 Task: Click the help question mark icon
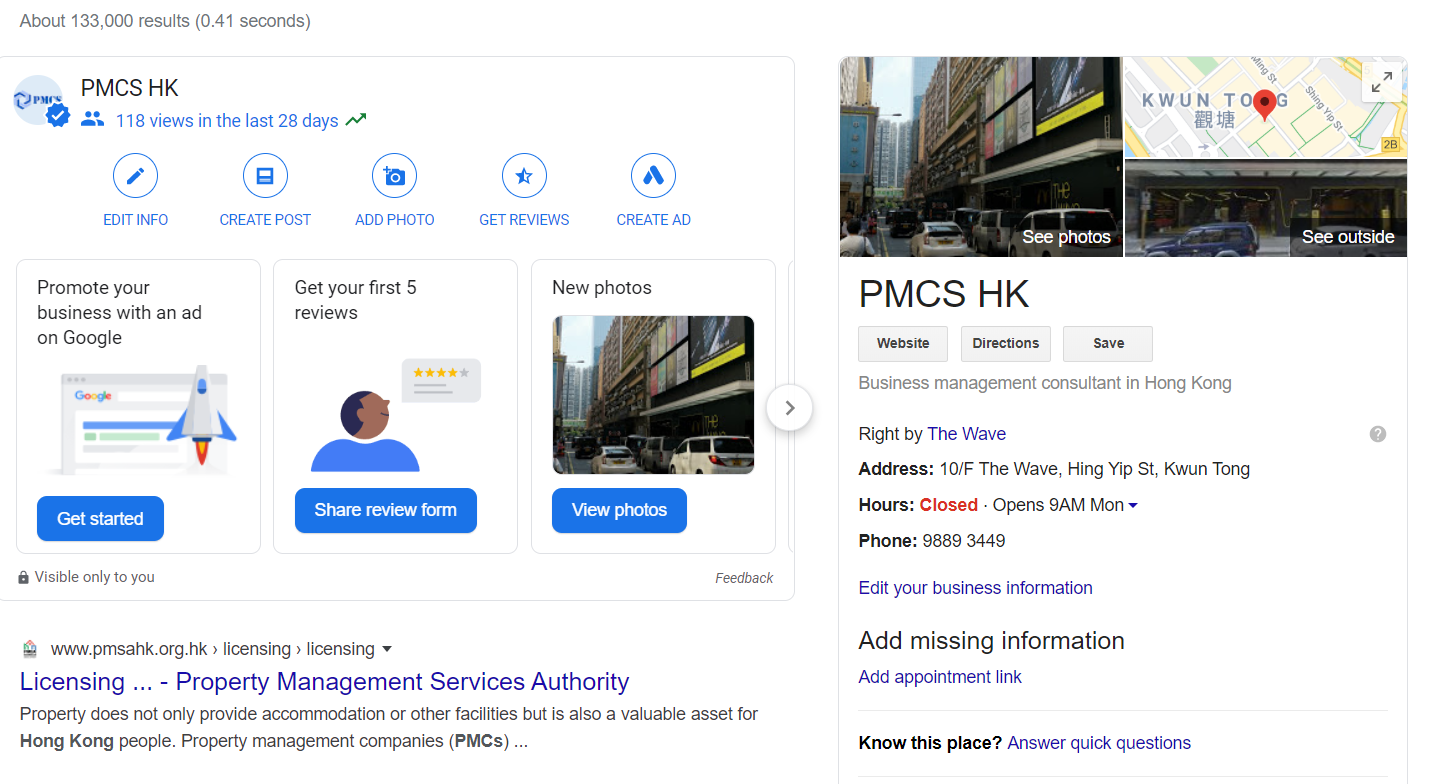click(1378, 434)
